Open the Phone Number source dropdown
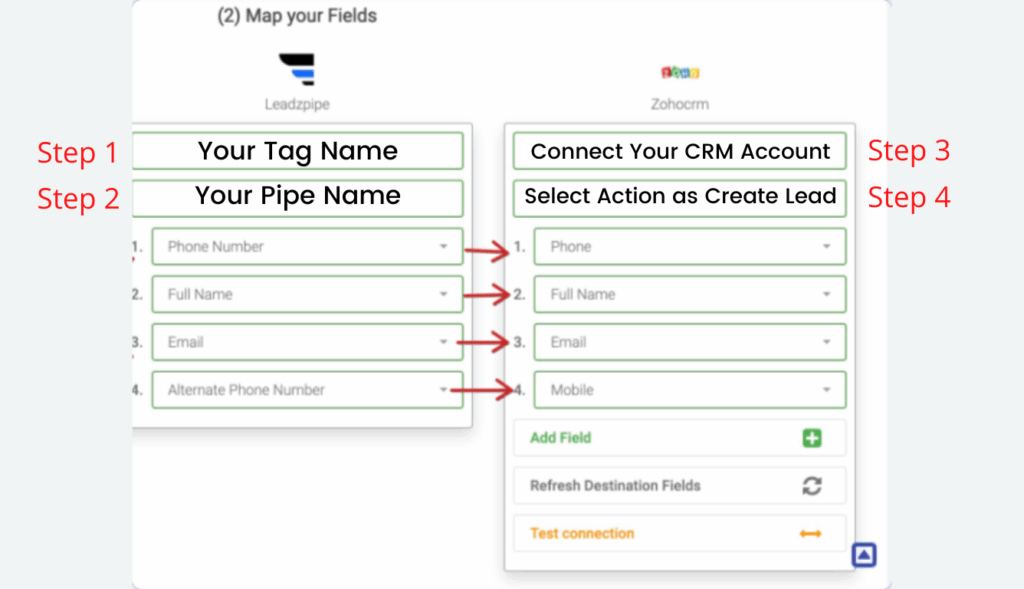 coord(307,246)
